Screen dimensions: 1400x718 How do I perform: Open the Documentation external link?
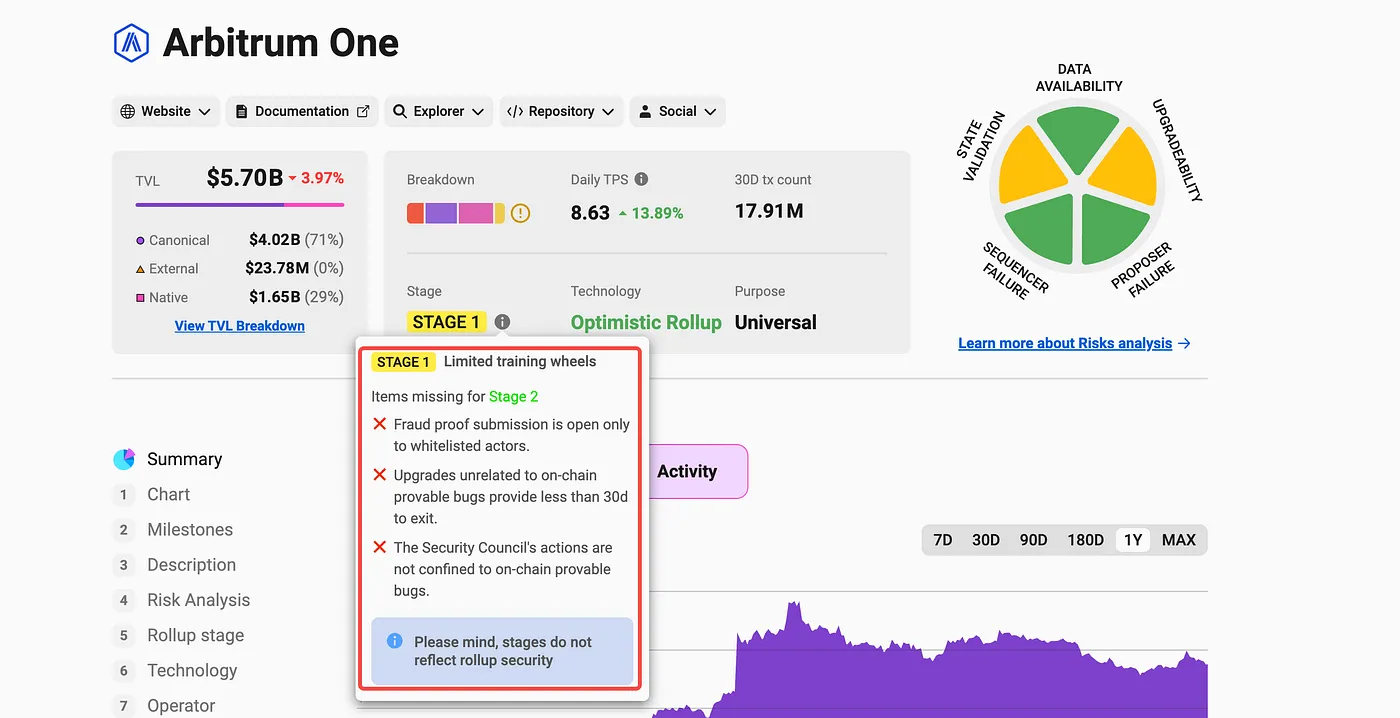[301, 111]
